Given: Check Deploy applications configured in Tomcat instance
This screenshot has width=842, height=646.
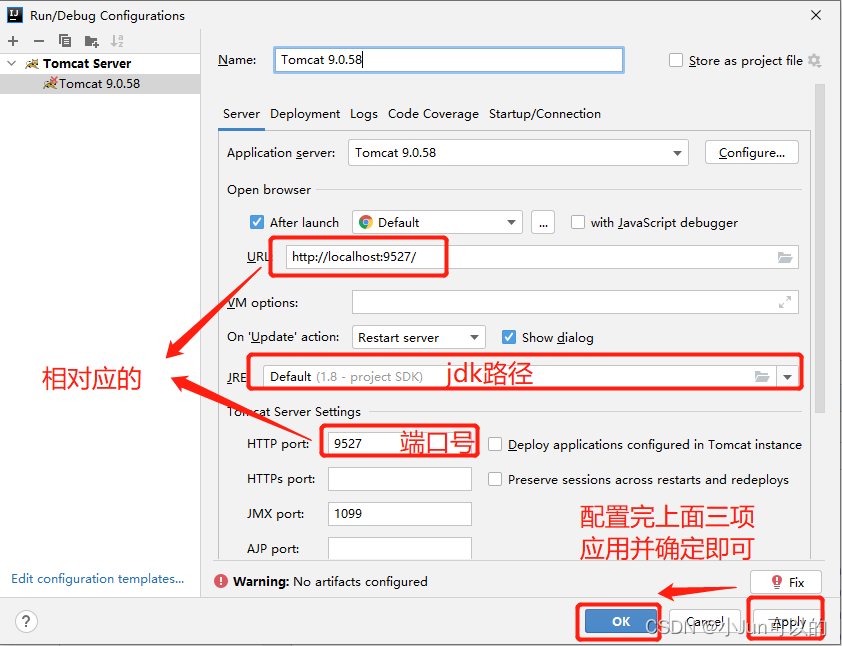Looking at the screenshot, I should click(495, 444).
